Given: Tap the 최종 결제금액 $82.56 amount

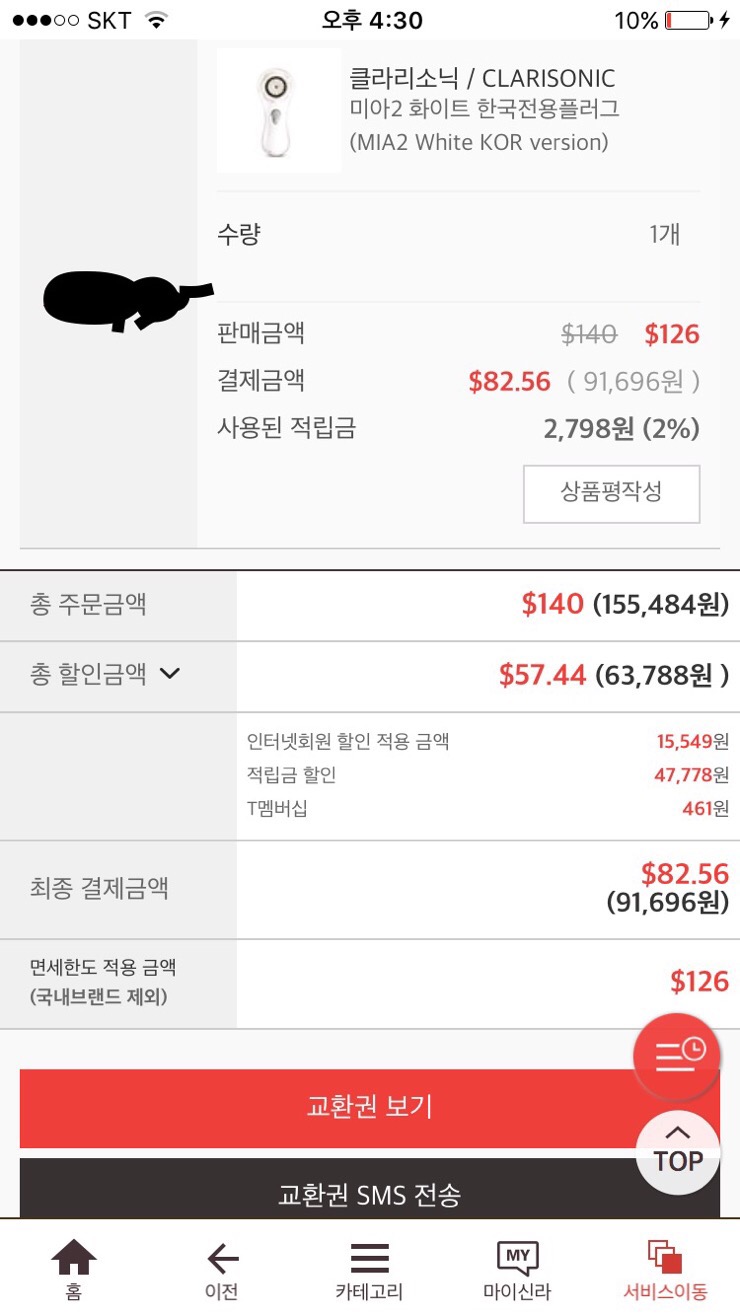Looking at the screenshot, I should tap(684, 874).
